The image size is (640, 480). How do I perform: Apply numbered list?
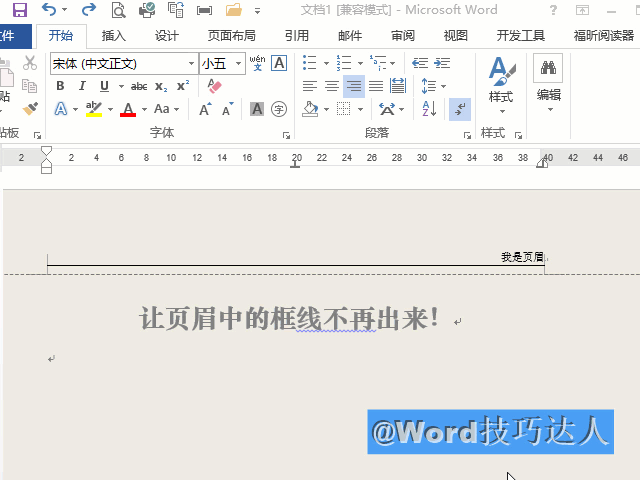(344, 63)
